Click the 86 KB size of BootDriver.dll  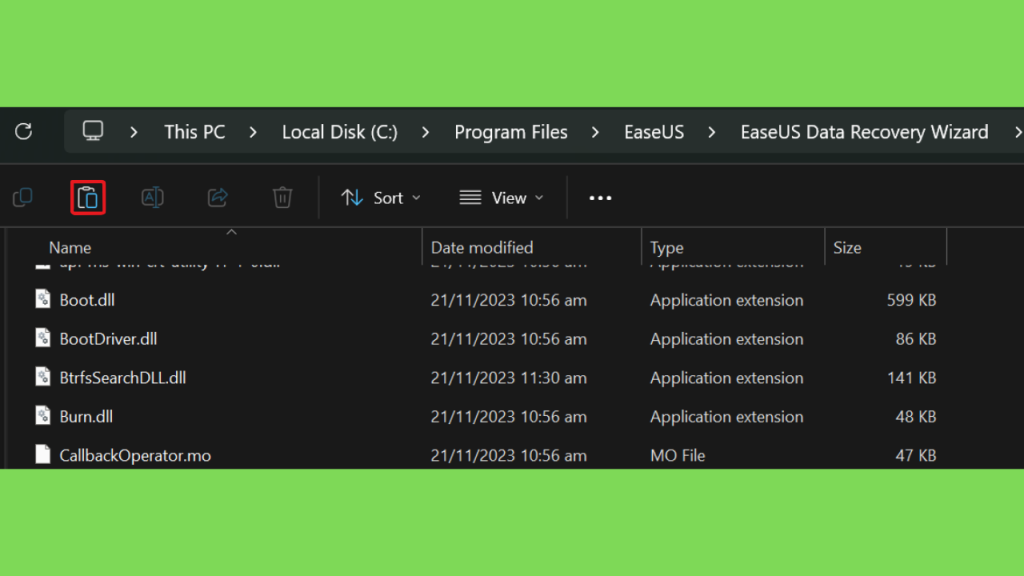pyautogui.click(x=916, y=339)
